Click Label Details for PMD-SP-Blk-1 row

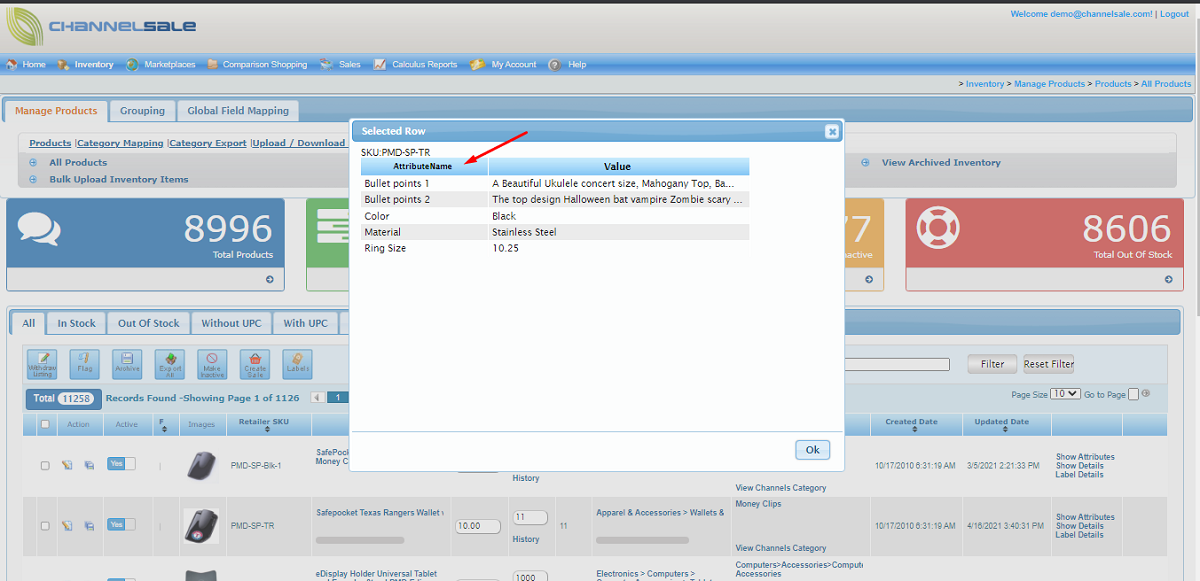point(1080,474)
